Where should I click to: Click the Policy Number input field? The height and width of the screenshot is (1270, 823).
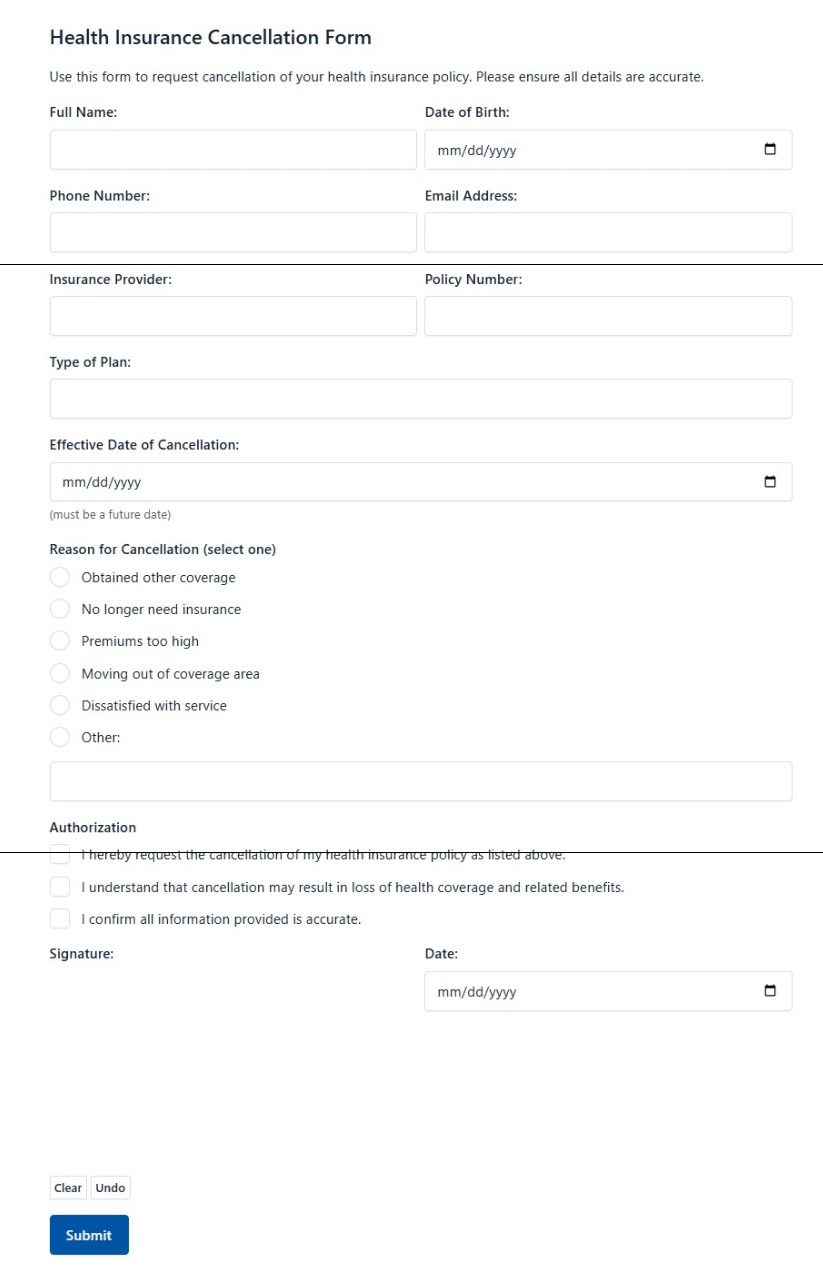pyautogui.click(x=608, y=315)
